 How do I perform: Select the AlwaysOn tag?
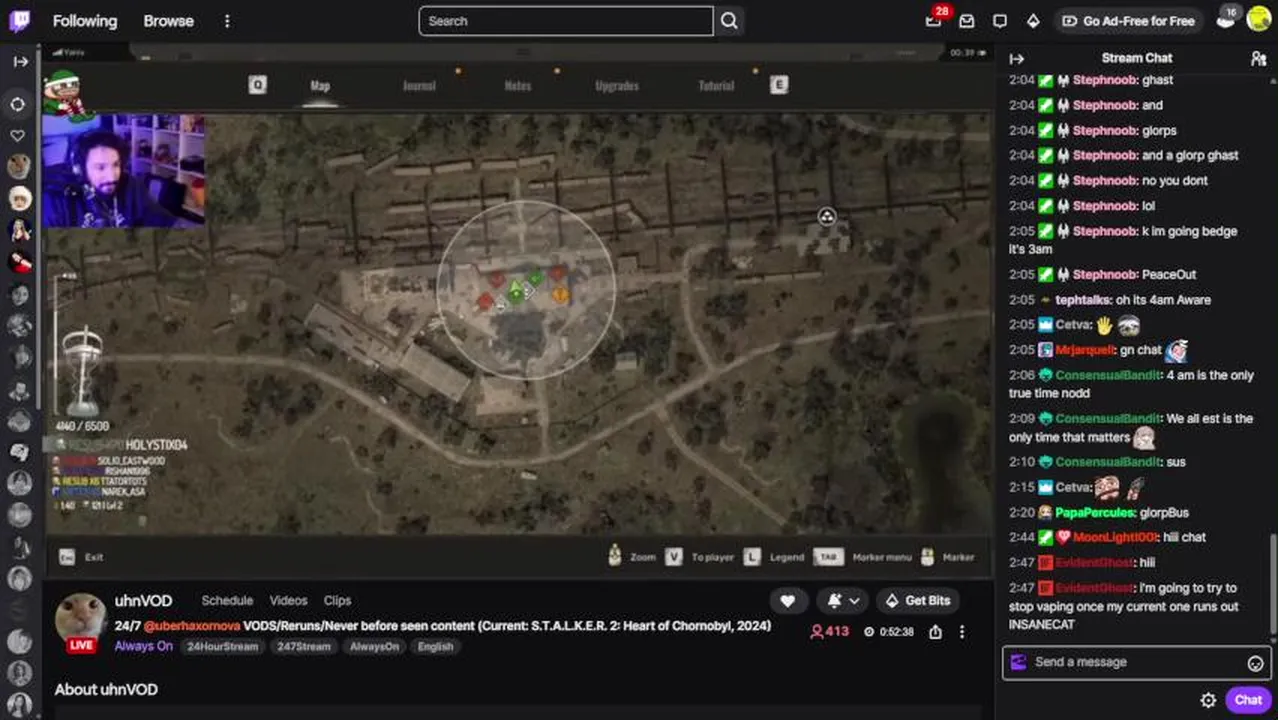coord(374,647)
